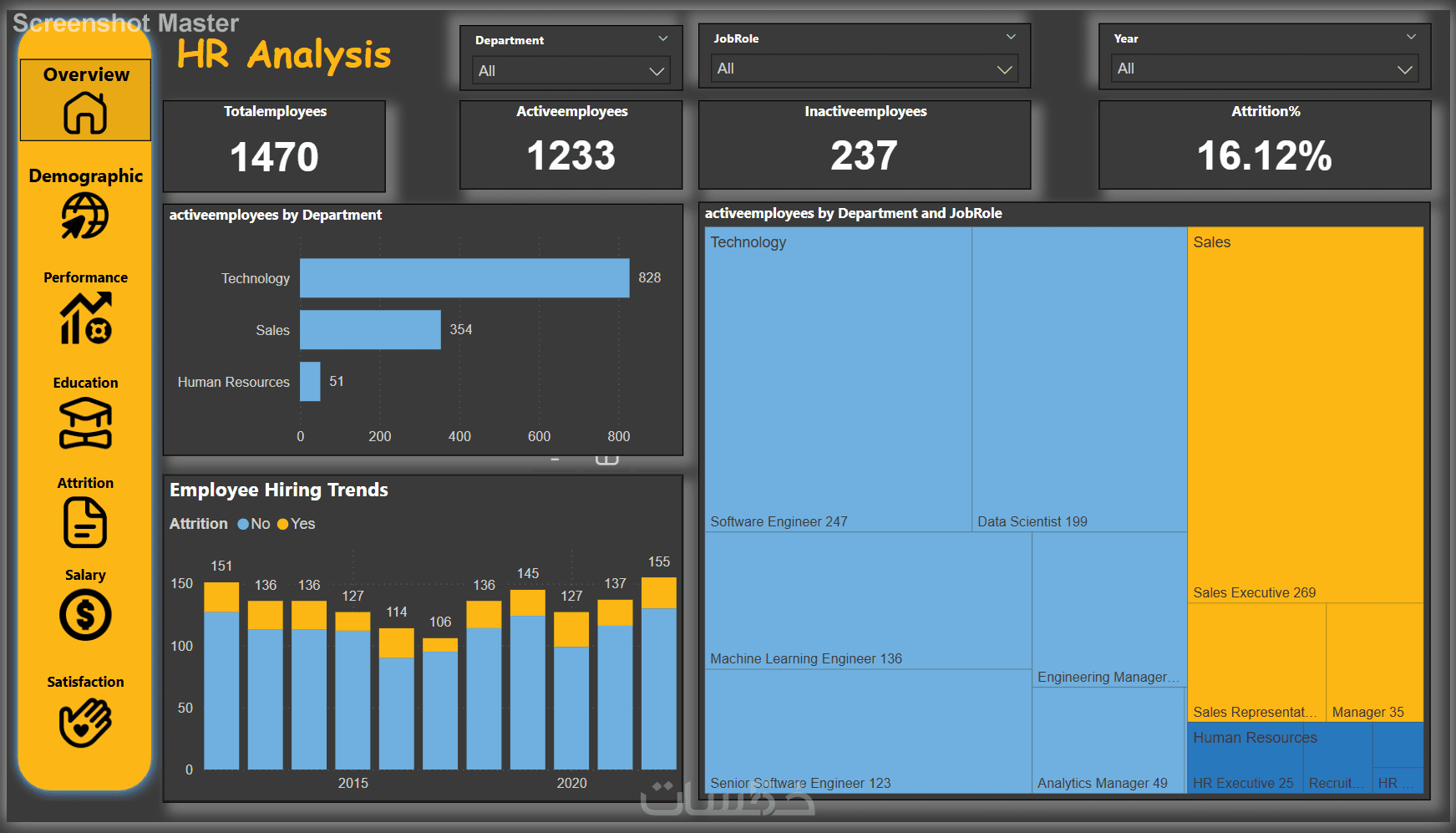Expand the Year All dropdown
The width and height of the screenshot is (1456, 833).
tap(1265, 69)
